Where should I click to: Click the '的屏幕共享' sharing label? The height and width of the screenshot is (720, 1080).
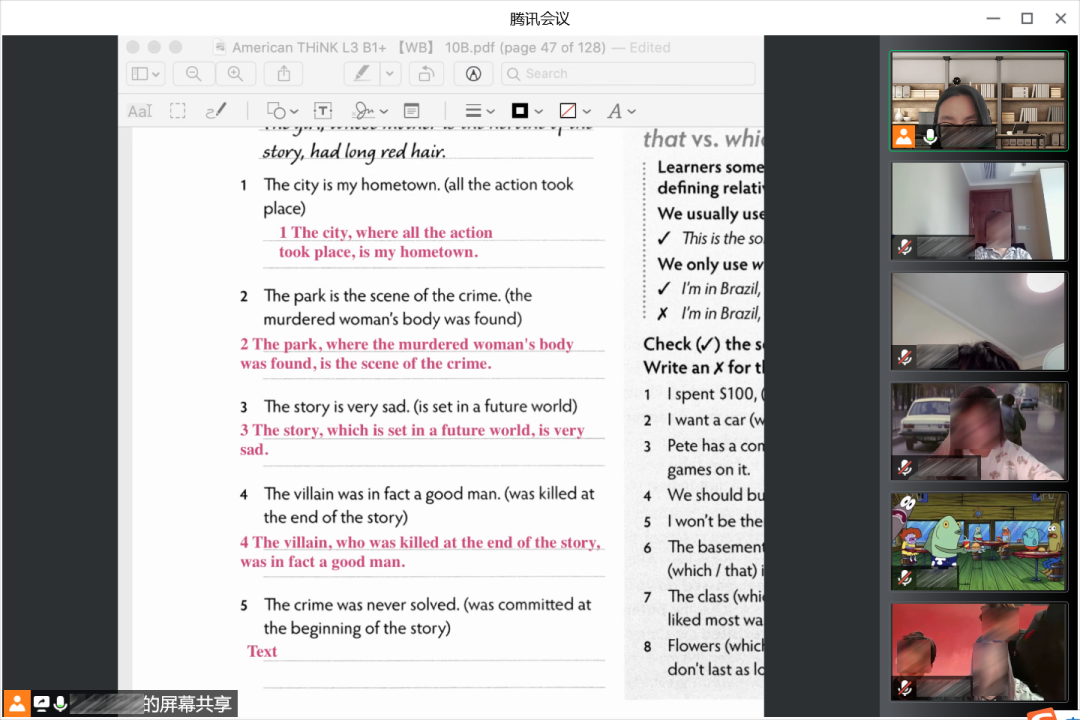click(x=187, y=703)
